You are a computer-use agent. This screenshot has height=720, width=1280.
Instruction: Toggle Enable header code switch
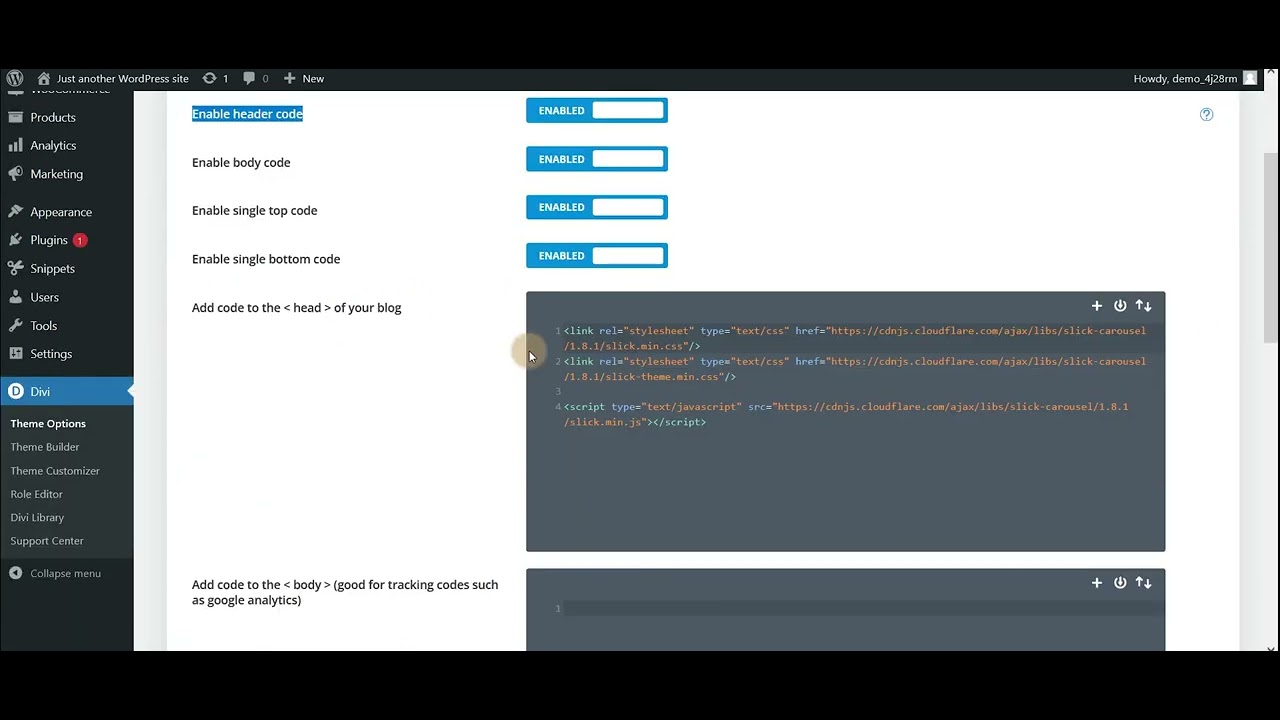(597, 111)
